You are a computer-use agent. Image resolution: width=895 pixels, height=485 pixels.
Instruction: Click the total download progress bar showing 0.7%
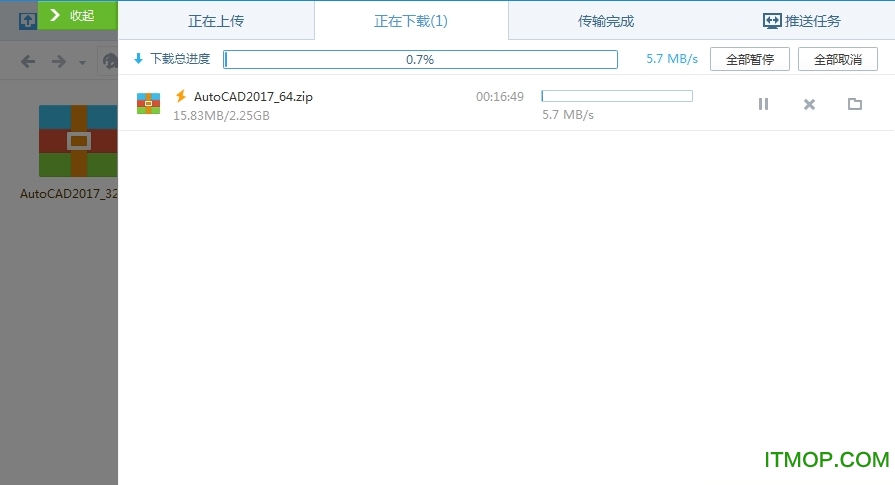tap(421, 59)
